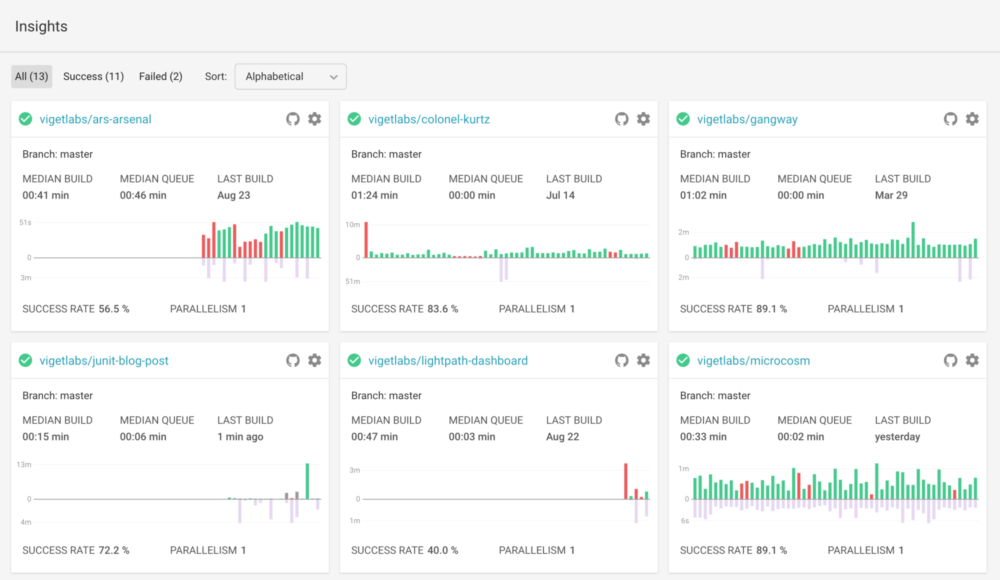Screen dimensions: 1000x580
Task: Click the 01:24 min median build value
Action: pos(374,195)
